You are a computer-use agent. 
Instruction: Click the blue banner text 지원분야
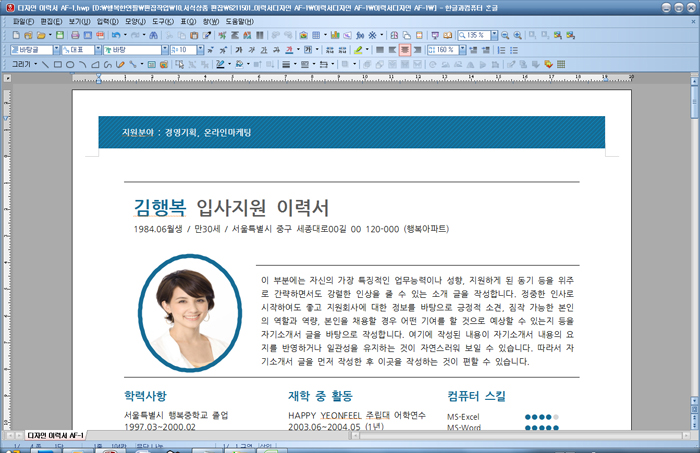pos(138,132)
